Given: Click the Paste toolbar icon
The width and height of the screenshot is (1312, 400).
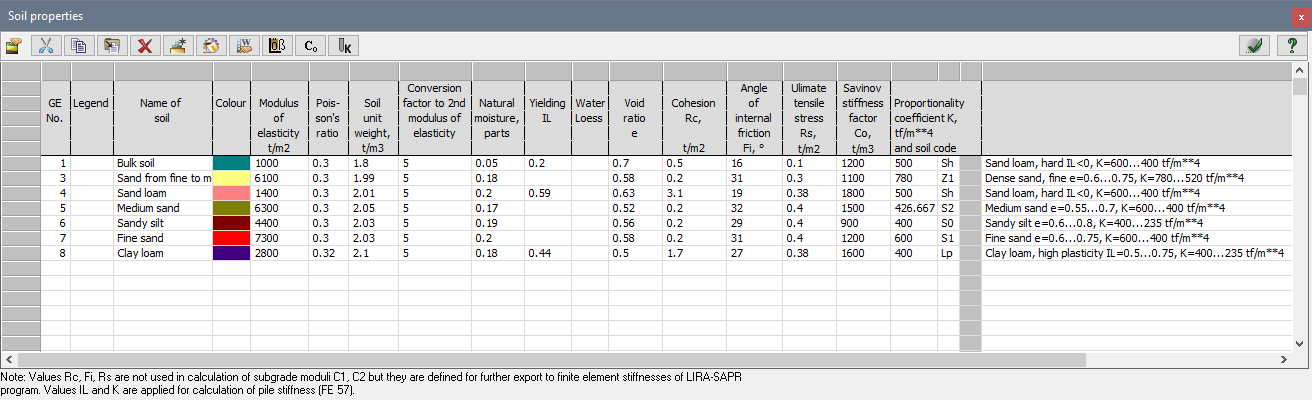Looking at the screenshot, I should [x=111, y=45].
